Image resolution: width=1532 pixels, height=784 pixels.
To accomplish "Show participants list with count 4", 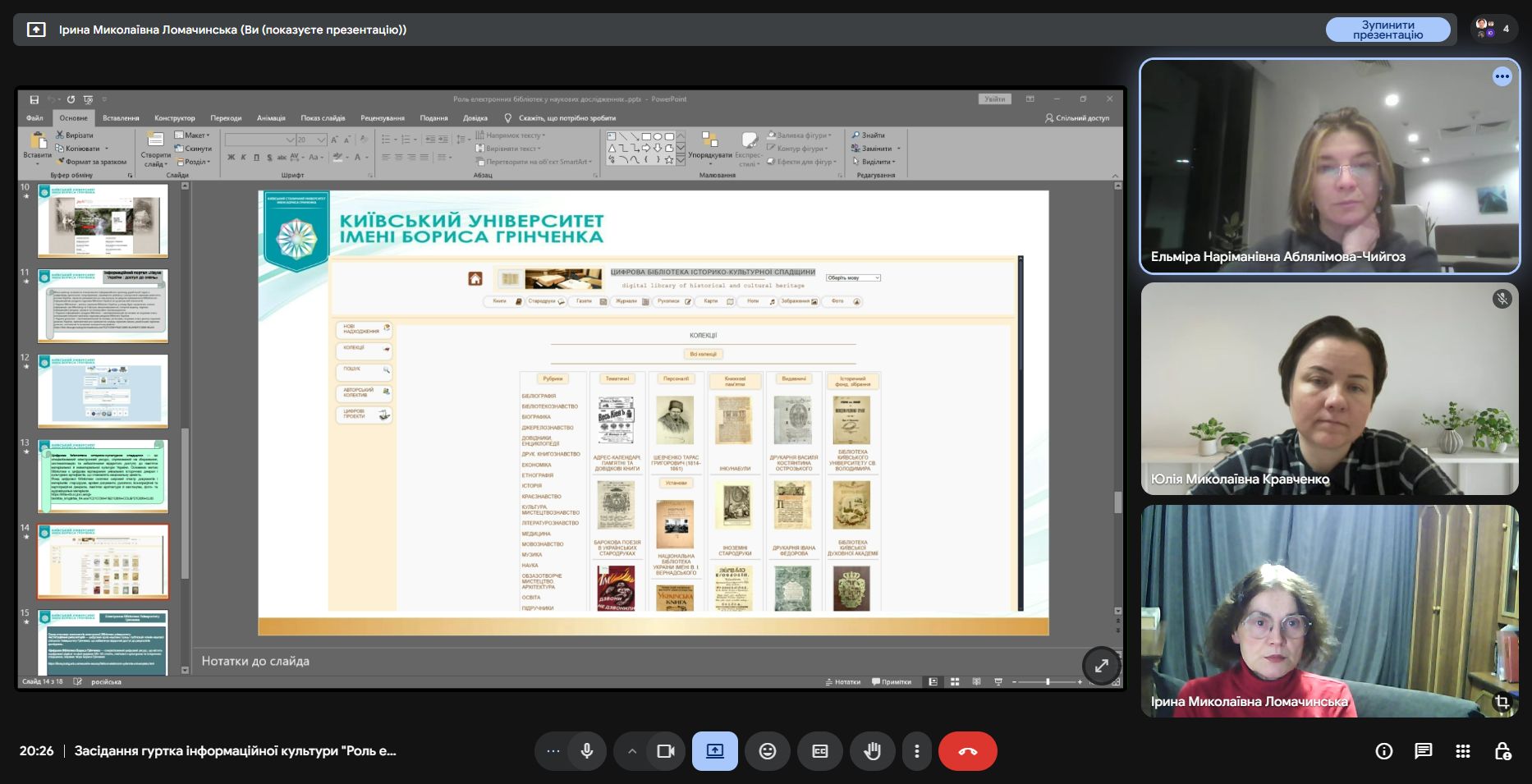I will pyautogui.click(x=1493, y=29).
